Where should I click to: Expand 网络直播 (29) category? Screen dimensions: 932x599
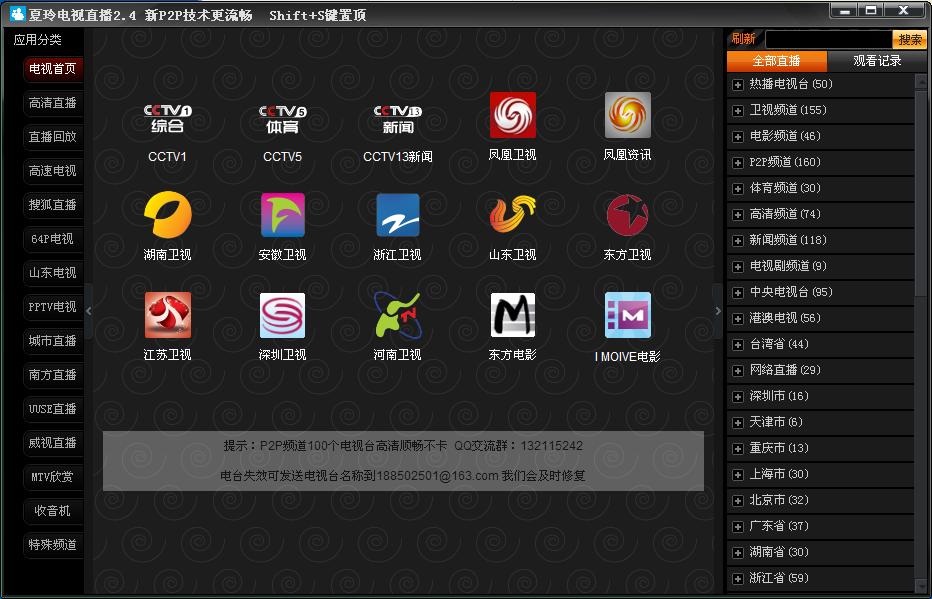tap(738, 371)
